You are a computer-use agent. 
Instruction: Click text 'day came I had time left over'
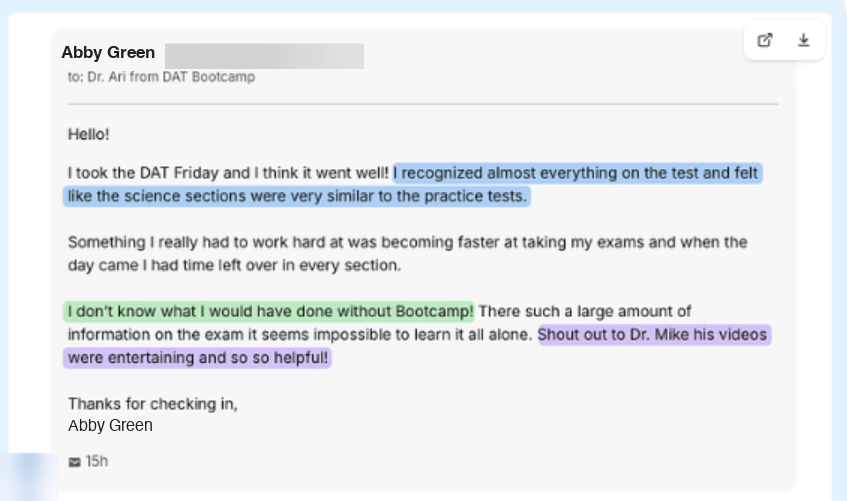pyautogui.click(x=234, y=265)
